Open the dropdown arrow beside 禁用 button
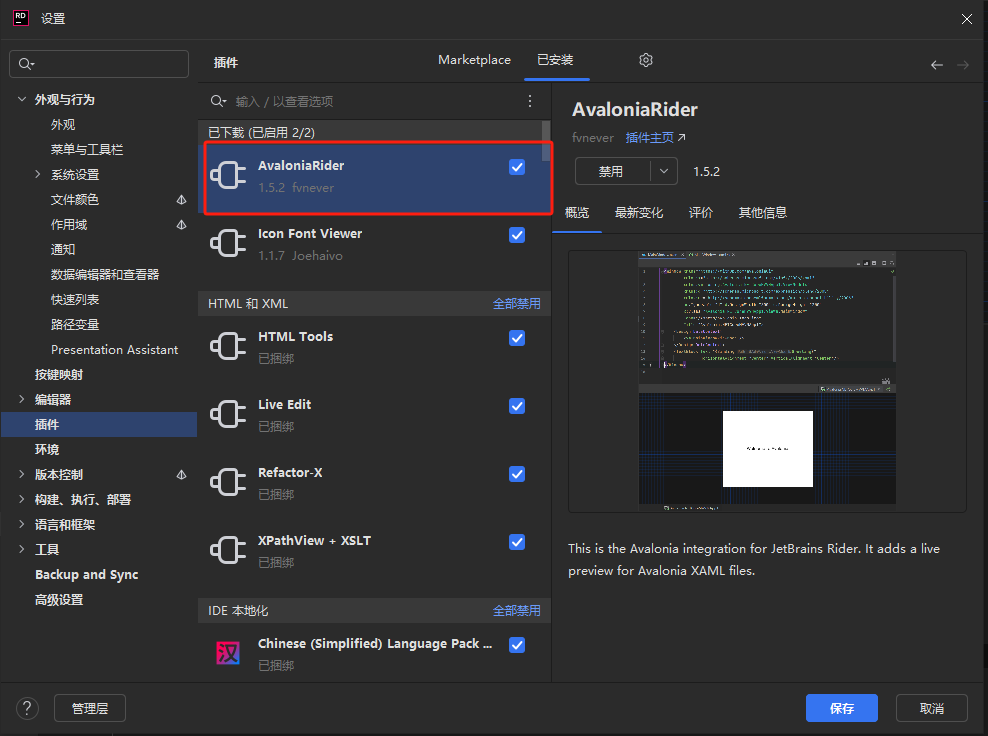Viewport: 988px width, 736px height. coord(663,171)
